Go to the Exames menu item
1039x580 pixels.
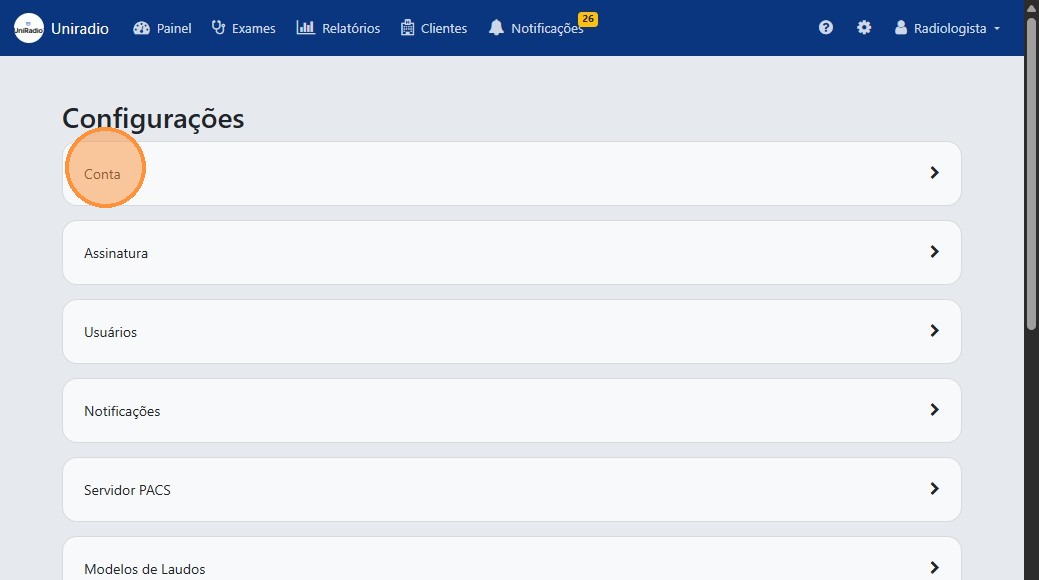pyautogui.click(x=253, y=28)
